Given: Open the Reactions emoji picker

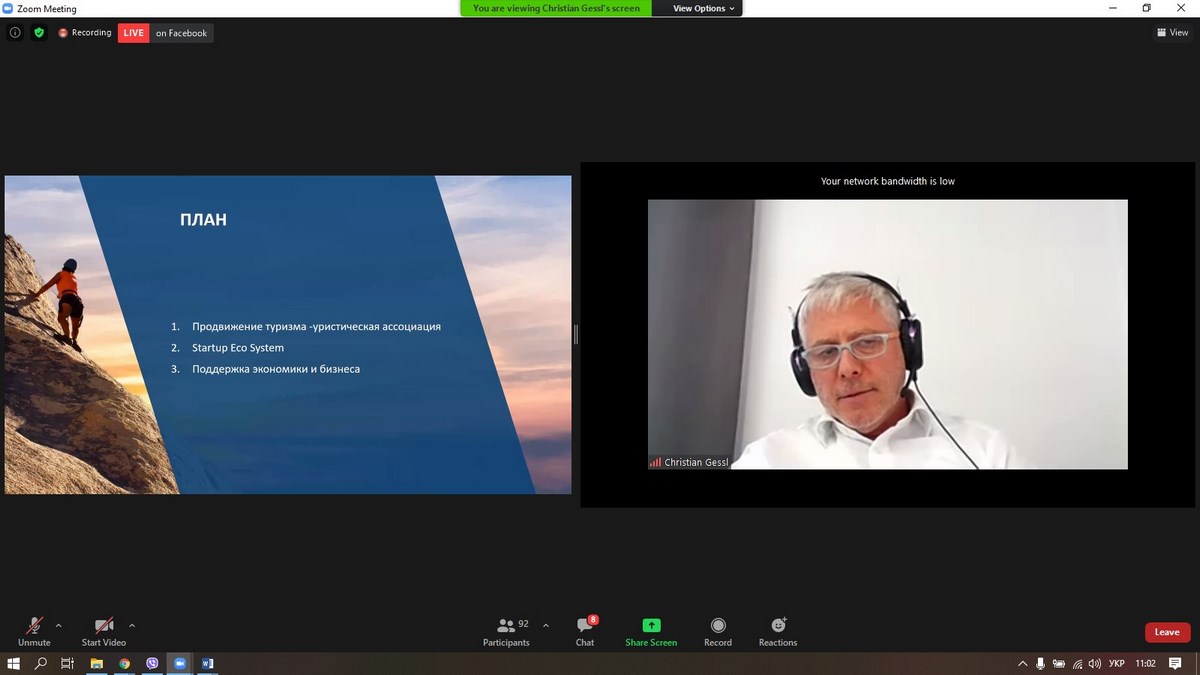Looking at the screenshot, I should (778, 630).
